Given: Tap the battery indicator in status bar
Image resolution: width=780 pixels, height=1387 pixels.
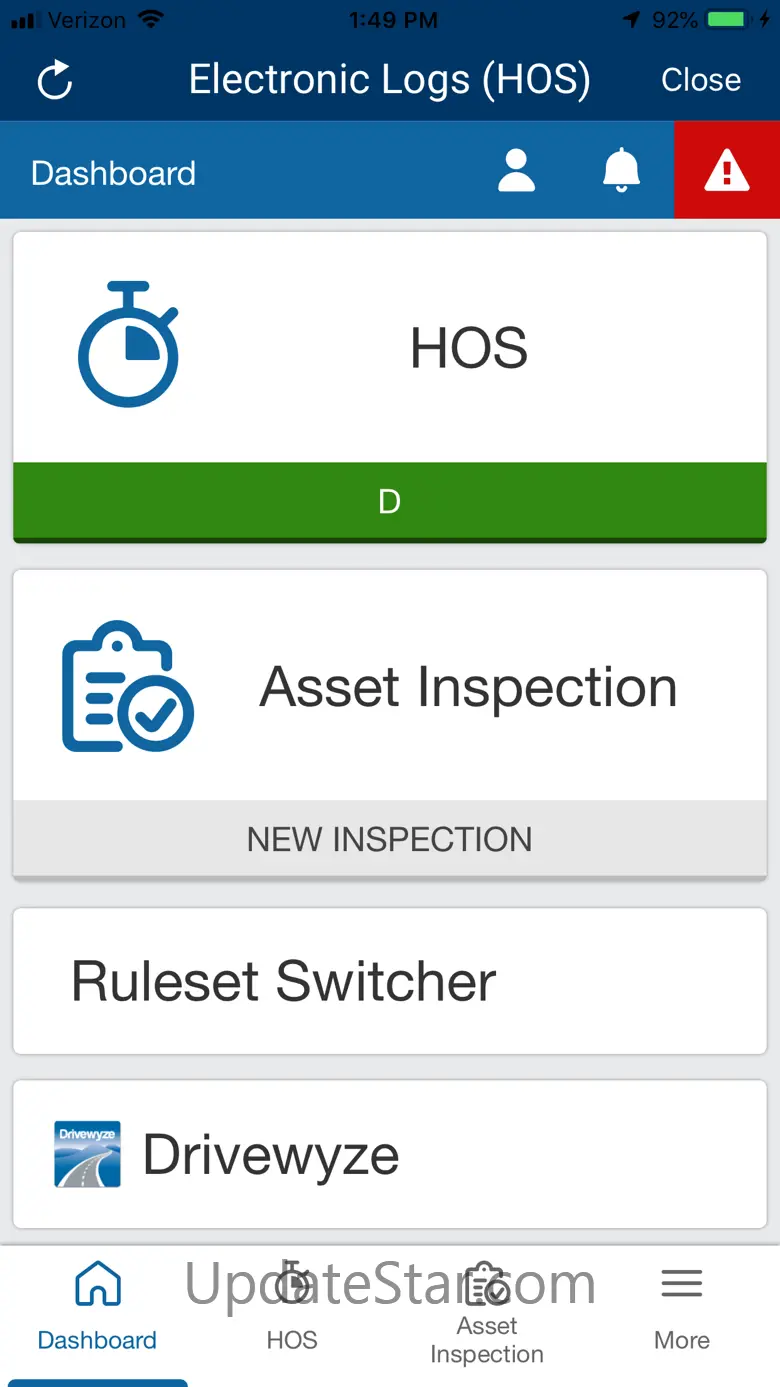Looking at the screenshot, I should tap(729, 20).
